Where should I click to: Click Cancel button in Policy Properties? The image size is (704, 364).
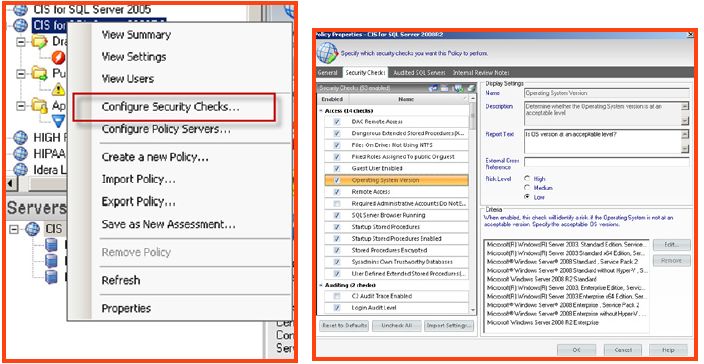coord(622,350)
